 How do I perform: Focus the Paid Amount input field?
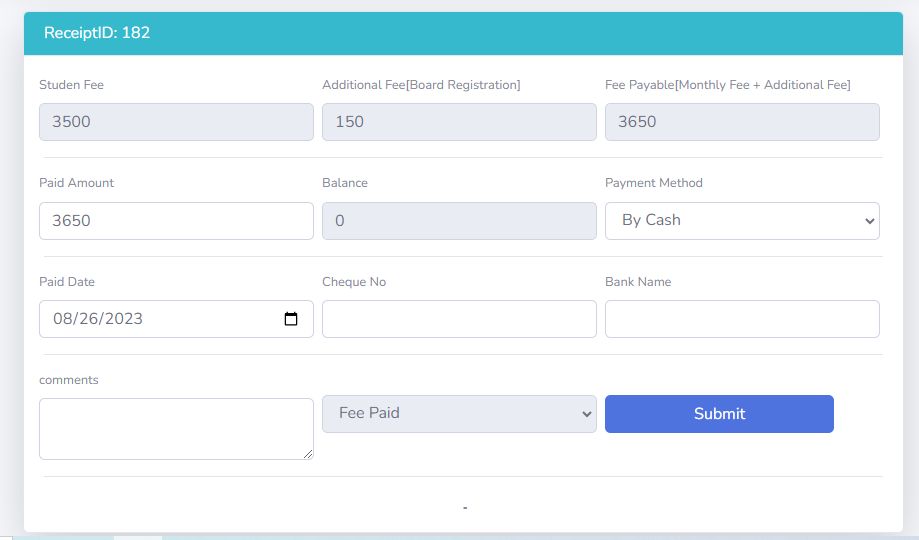[176, 221]
